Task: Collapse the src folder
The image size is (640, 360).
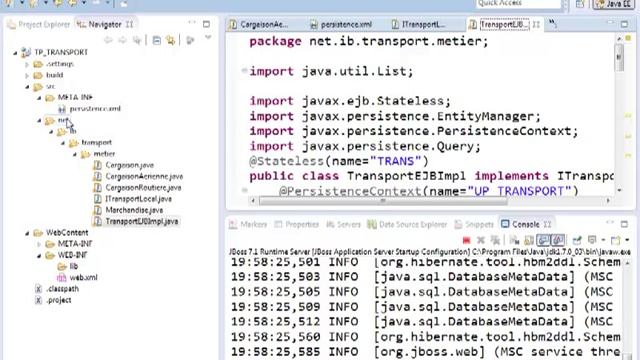Action: click(27, 87)
